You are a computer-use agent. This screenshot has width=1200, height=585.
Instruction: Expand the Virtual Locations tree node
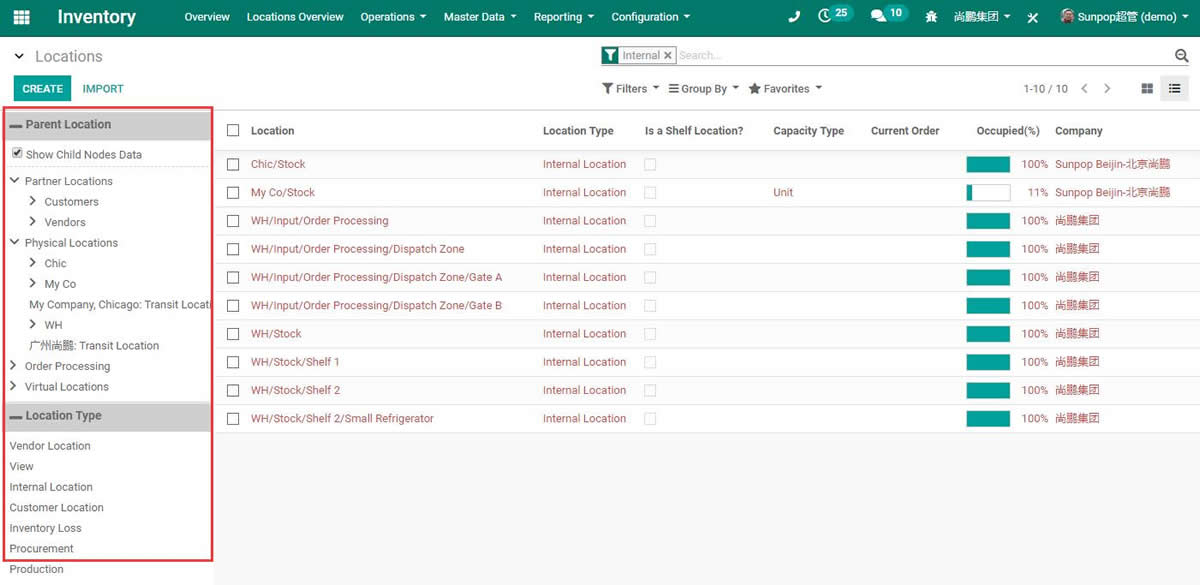(14, 386)
